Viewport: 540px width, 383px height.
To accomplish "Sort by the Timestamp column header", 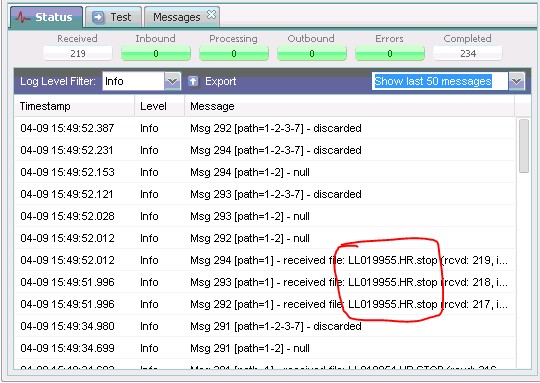I will pyautogui.click(x=74, y=106).
